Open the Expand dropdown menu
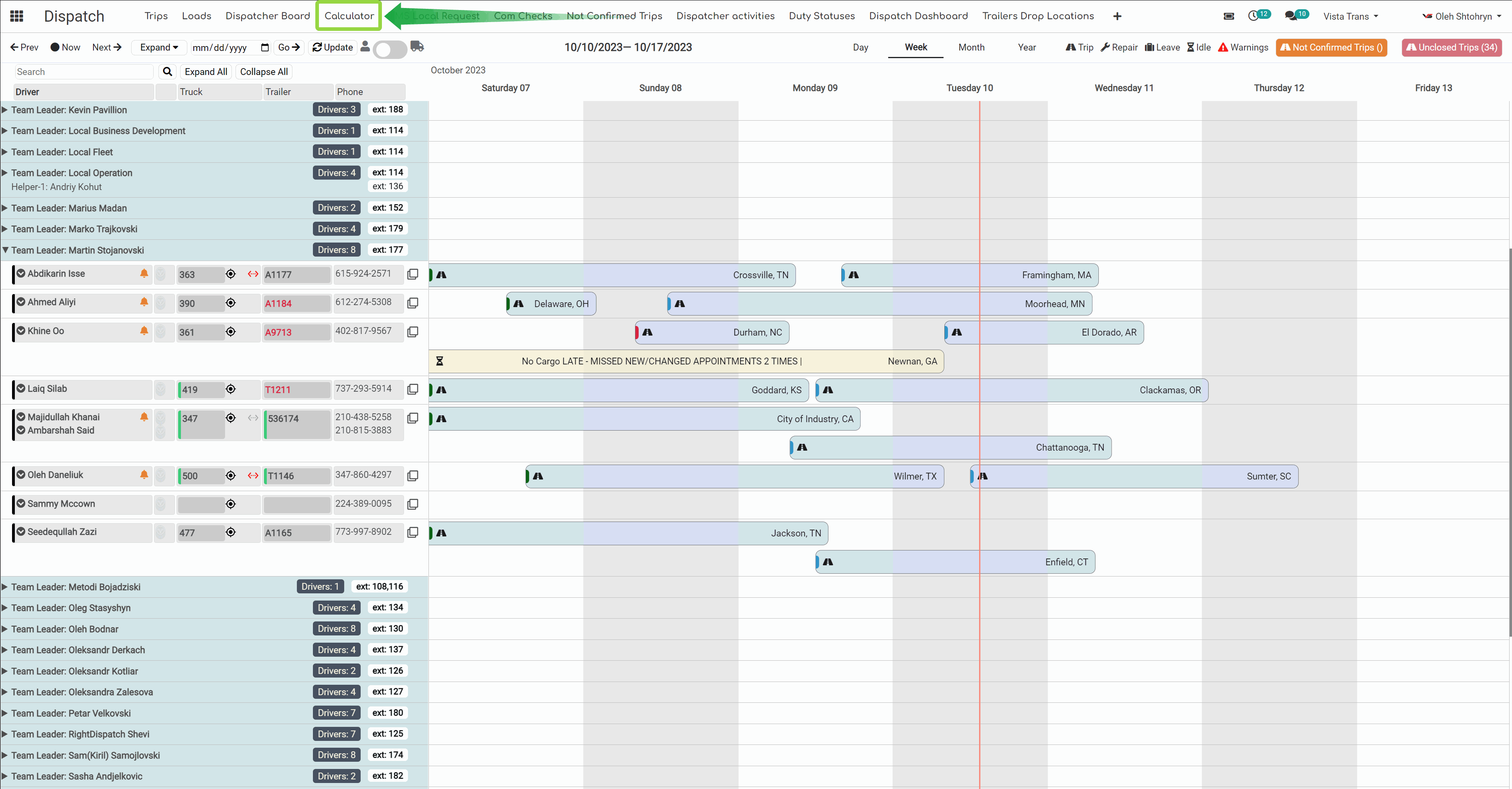 pos(158,48)
